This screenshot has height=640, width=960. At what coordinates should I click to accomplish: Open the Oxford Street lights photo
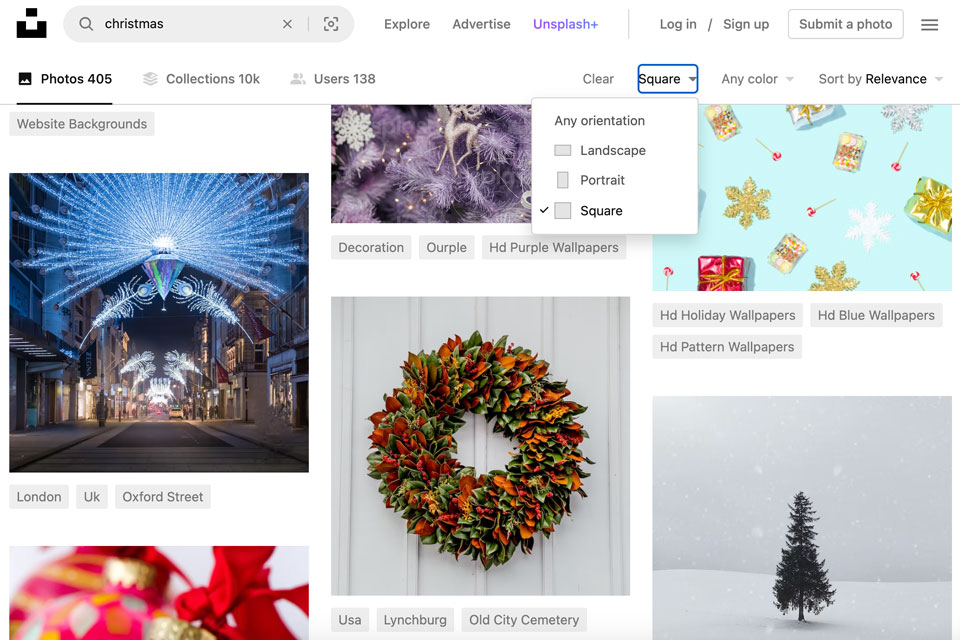(x=159, y=323)
